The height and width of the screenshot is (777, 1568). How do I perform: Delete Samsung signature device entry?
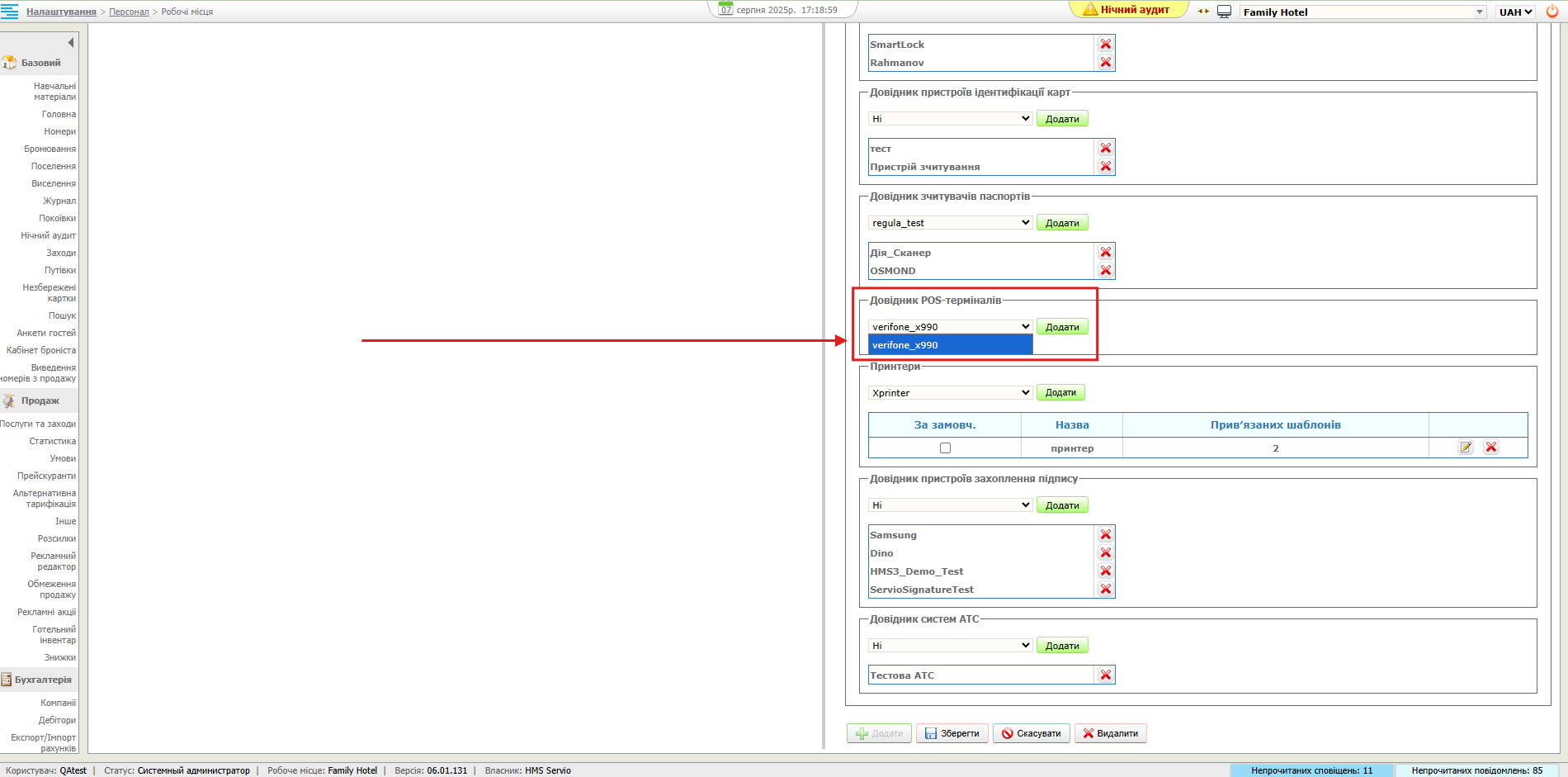(1106, 535)
